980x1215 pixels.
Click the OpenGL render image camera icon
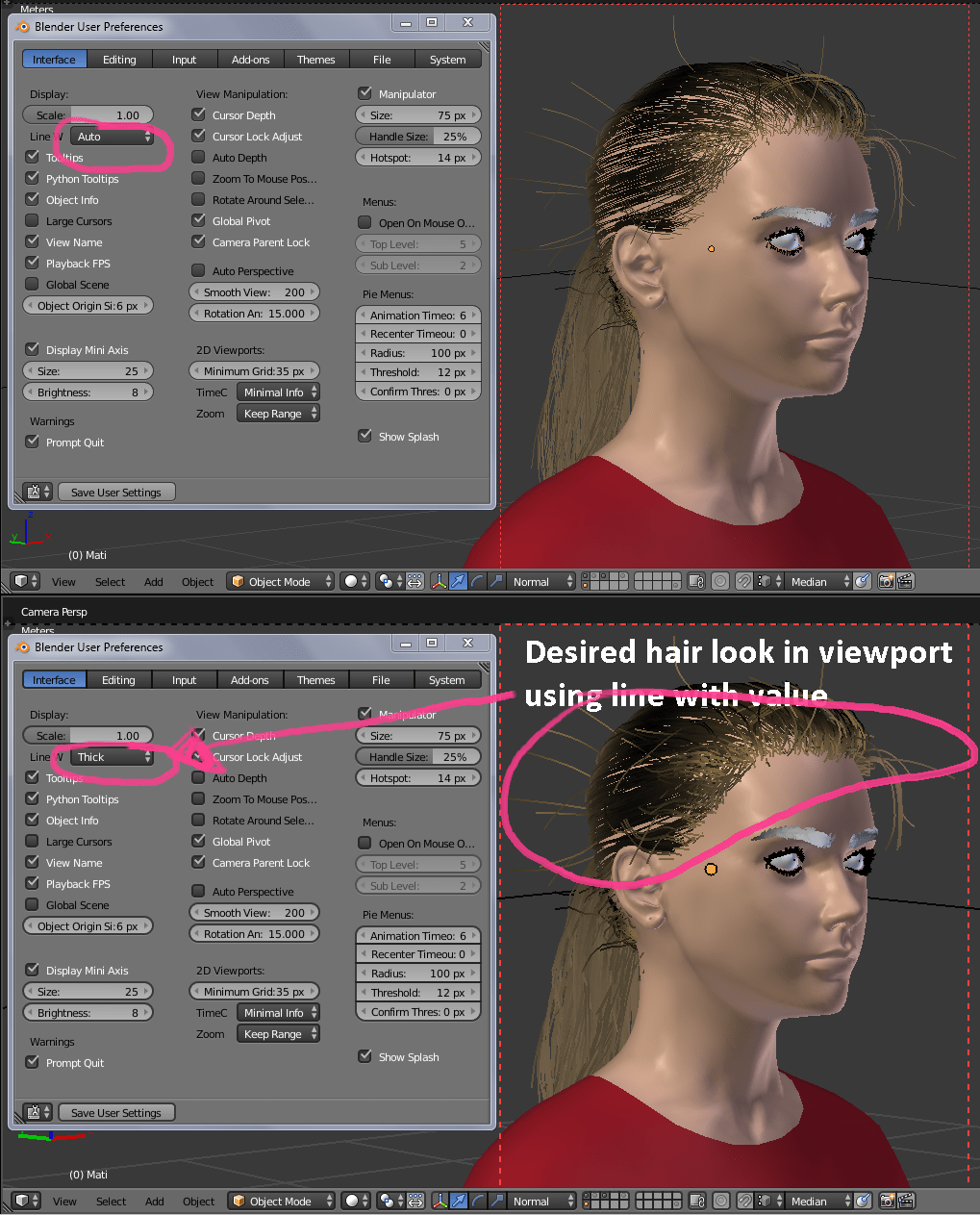click(x=884, y=581)
